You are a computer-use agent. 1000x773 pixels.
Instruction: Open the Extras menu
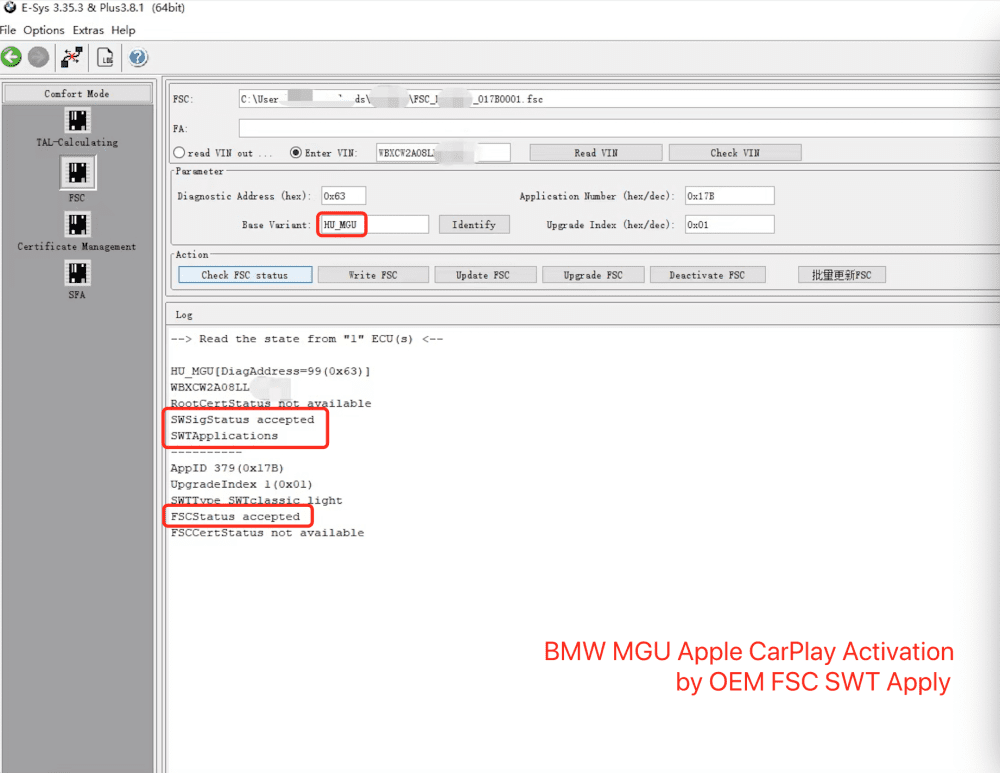pyautogui.click(x=88, y=30)
